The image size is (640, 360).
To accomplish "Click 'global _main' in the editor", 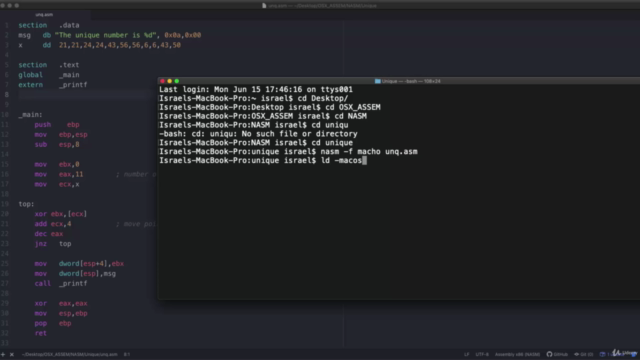I will pyautogui.click(x=49, y=75).
